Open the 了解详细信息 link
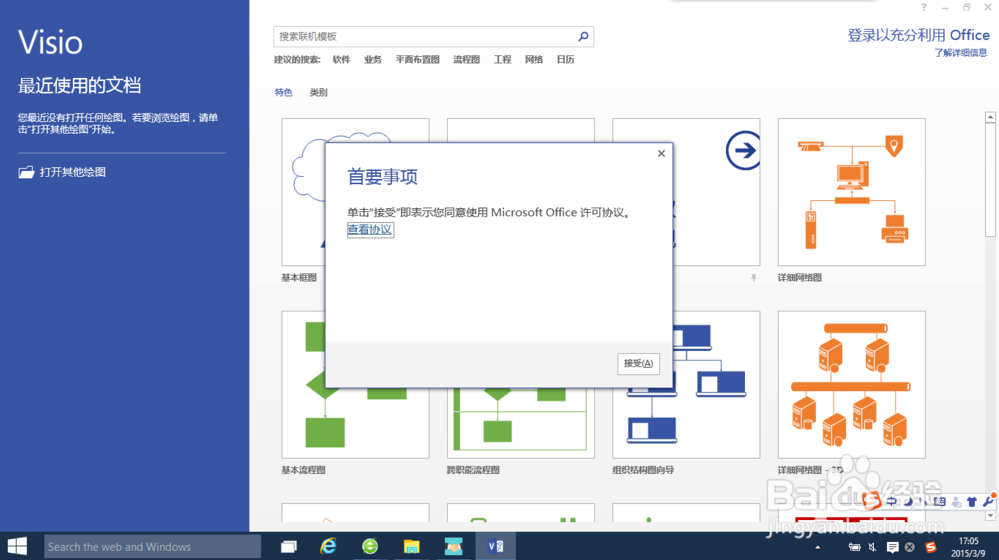Screen dimensions: 999x560 coord(961,53)
